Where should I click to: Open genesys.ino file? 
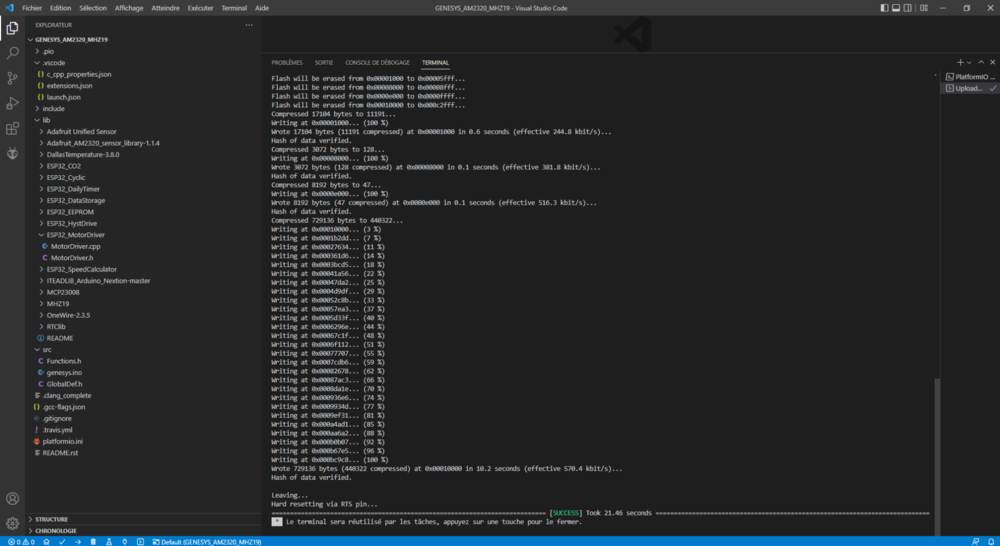pos(64,373)
